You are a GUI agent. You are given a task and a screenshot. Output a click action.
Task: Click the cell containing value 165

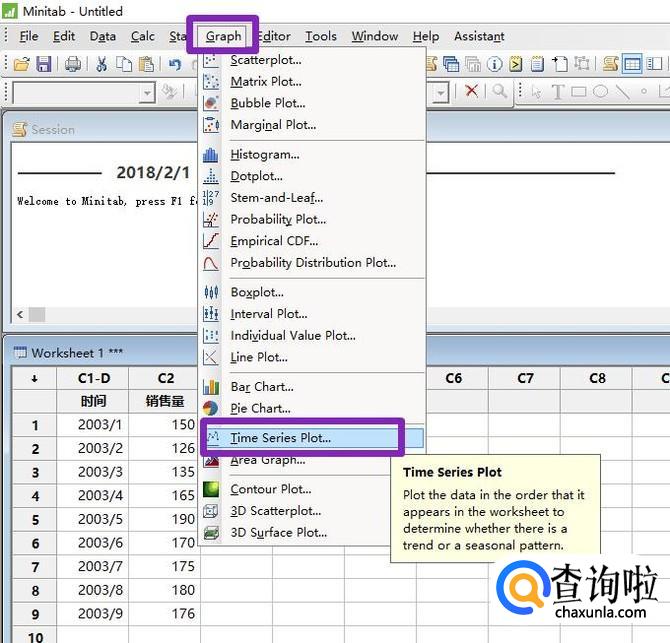tap(165, 496)
